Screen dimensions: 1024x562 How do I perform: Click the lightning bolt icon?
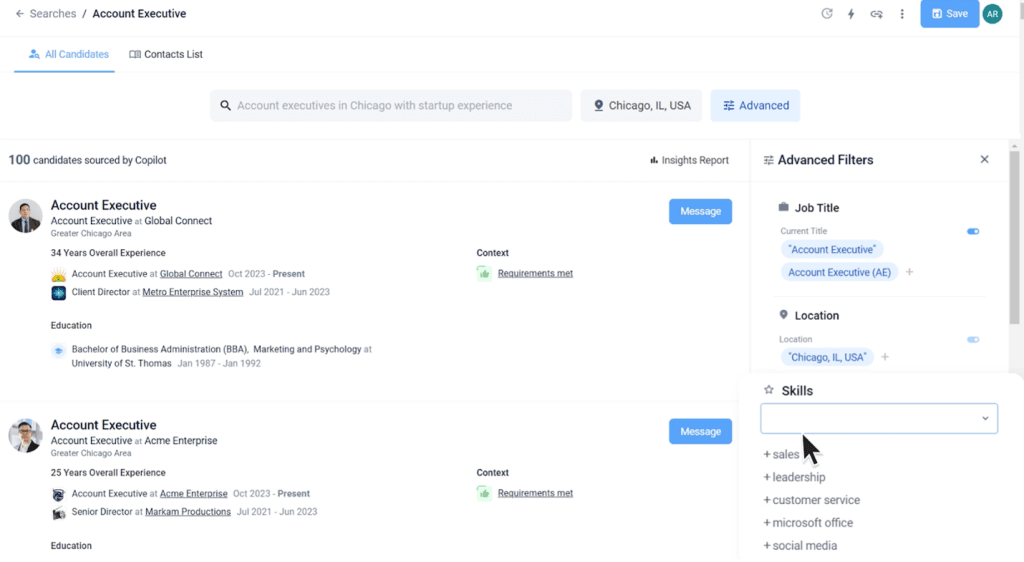point(851,14)
